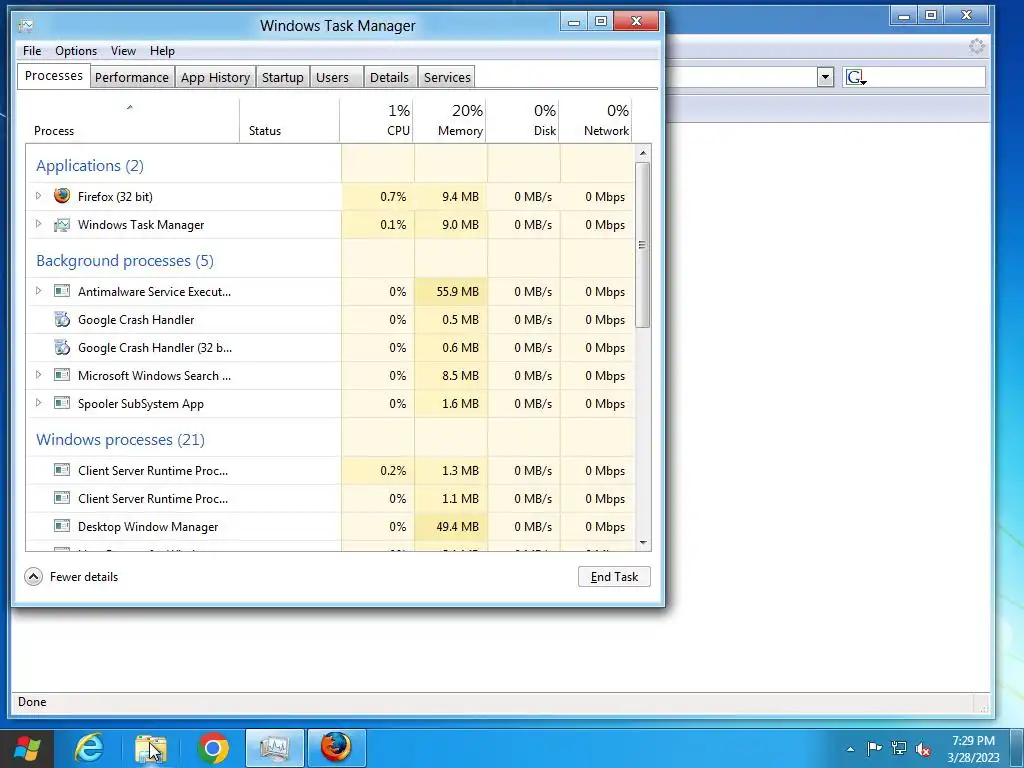The width and height of the screenshot is (1024, 768).
Task: Click the 49.4 MB memory value
Action: [457, 526]
